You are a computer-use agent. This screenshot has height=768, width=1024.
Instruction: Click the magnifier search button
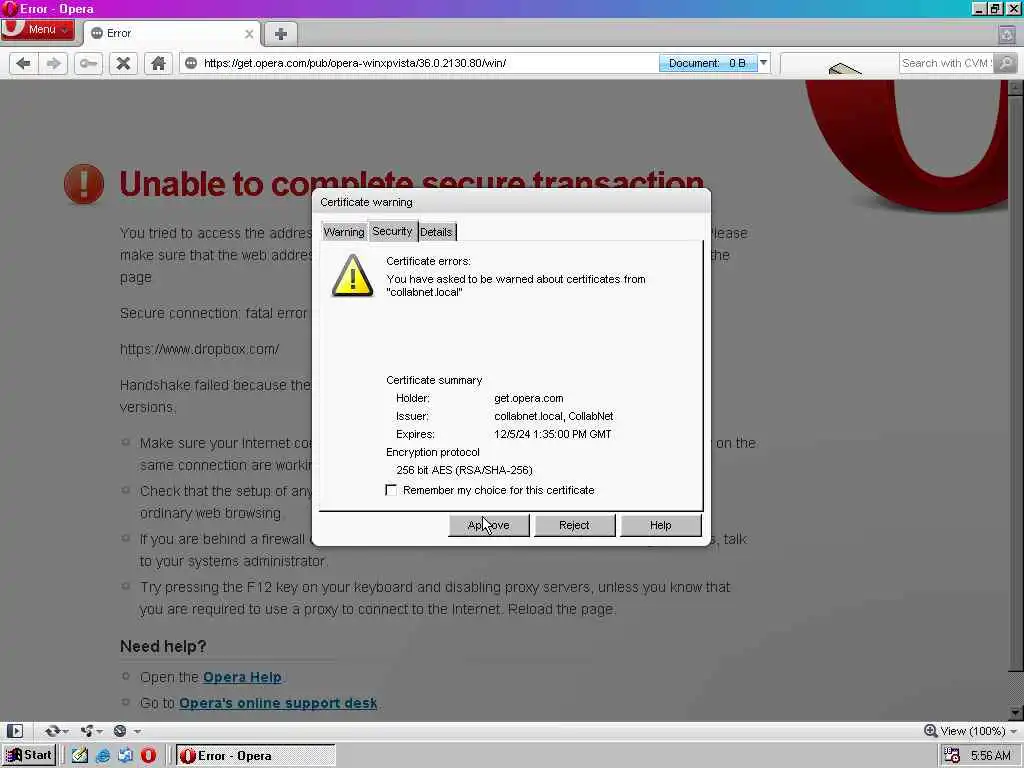pos(1006,63)
